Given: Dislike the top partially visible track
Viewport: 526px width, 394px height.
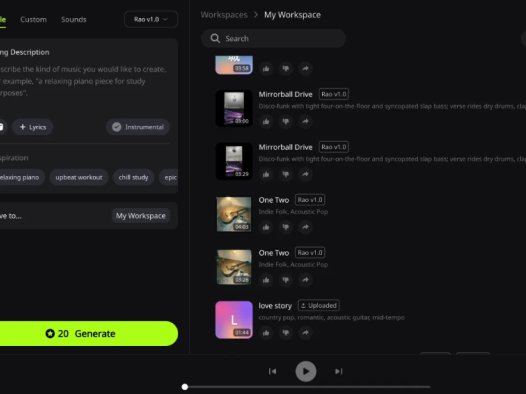Looking at the screenshot, I should click(x=285, y=69).
